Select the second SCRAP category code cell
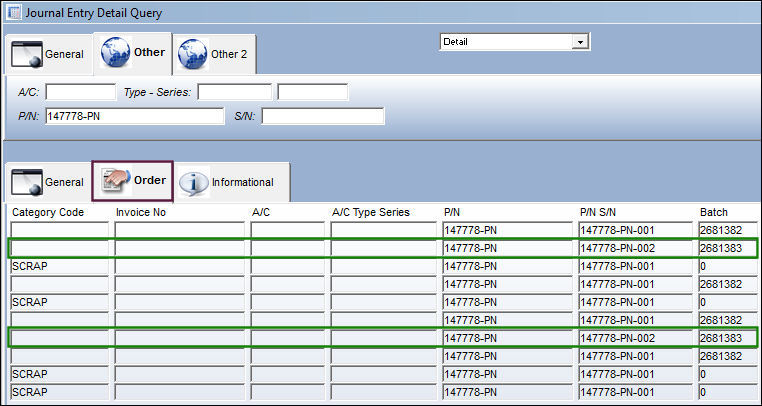The image size is (762, 406). point(60,302)
